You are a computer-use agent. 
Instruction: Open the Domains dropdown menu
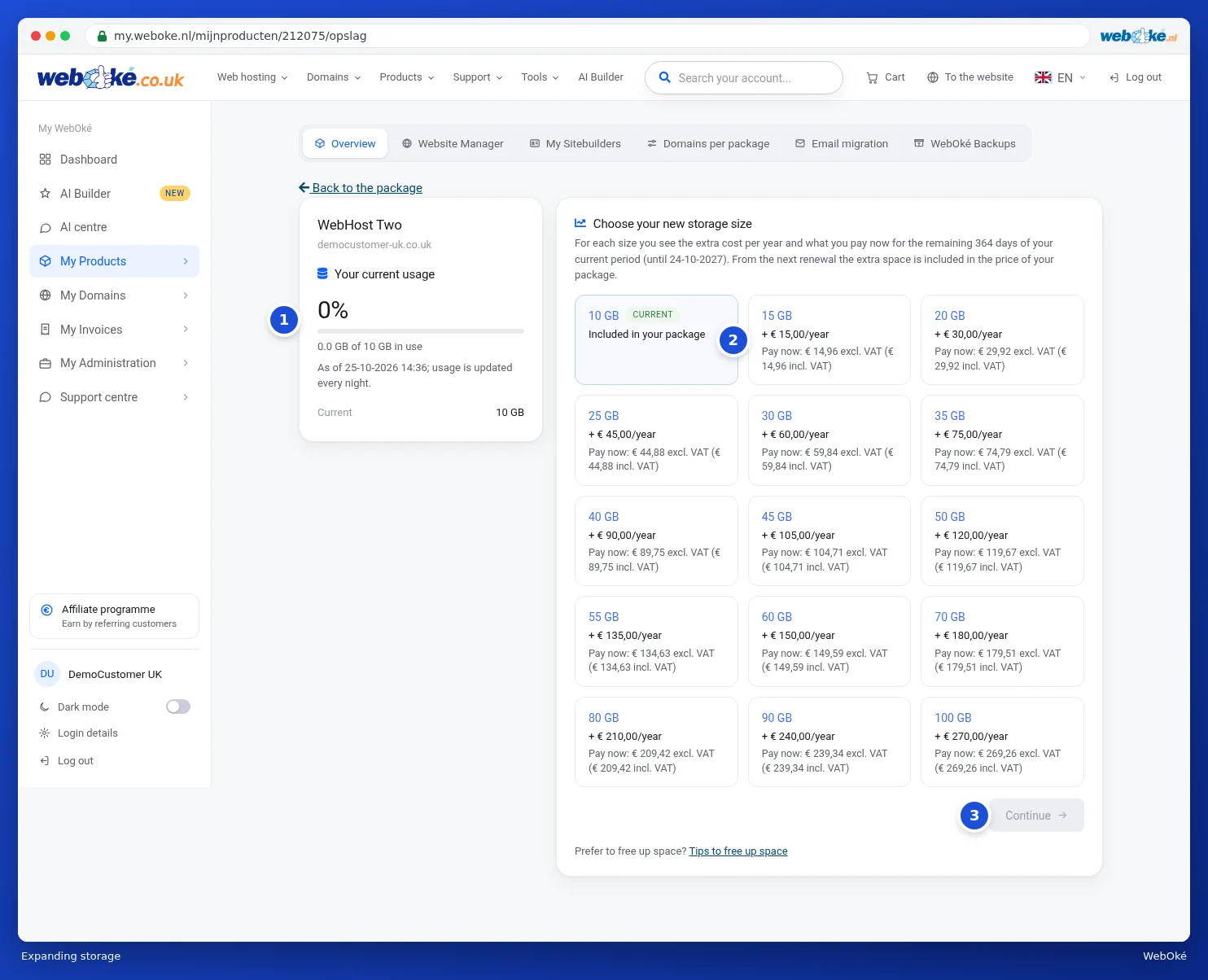click(334, 77)
